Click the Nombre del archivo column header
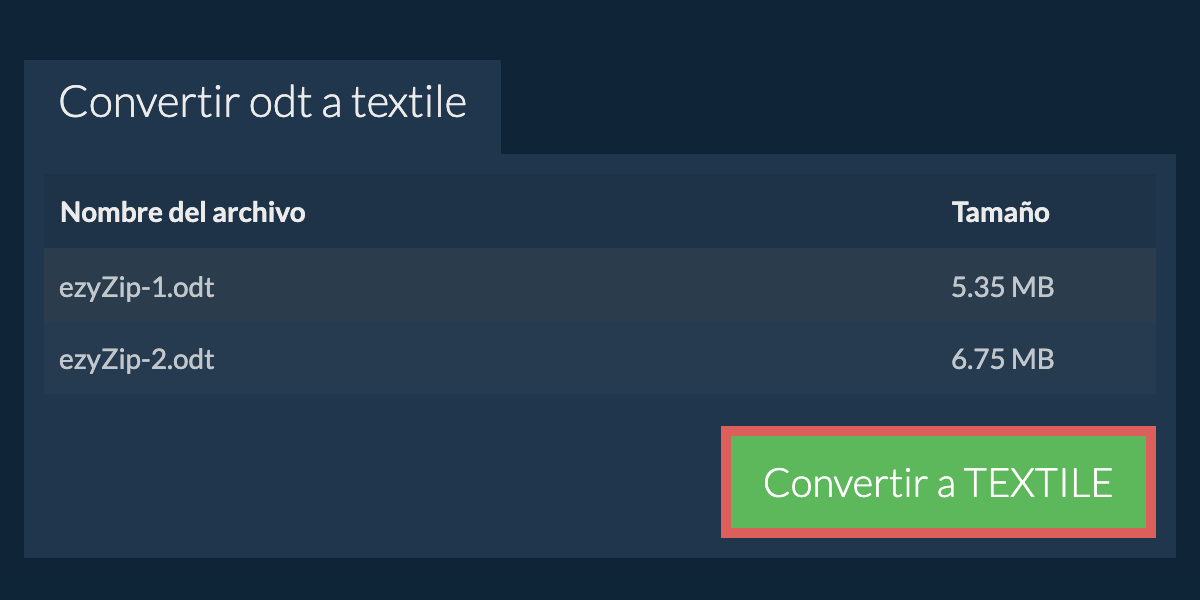Viewport: 1200px width, 600px height. click(x=183, y=212)
